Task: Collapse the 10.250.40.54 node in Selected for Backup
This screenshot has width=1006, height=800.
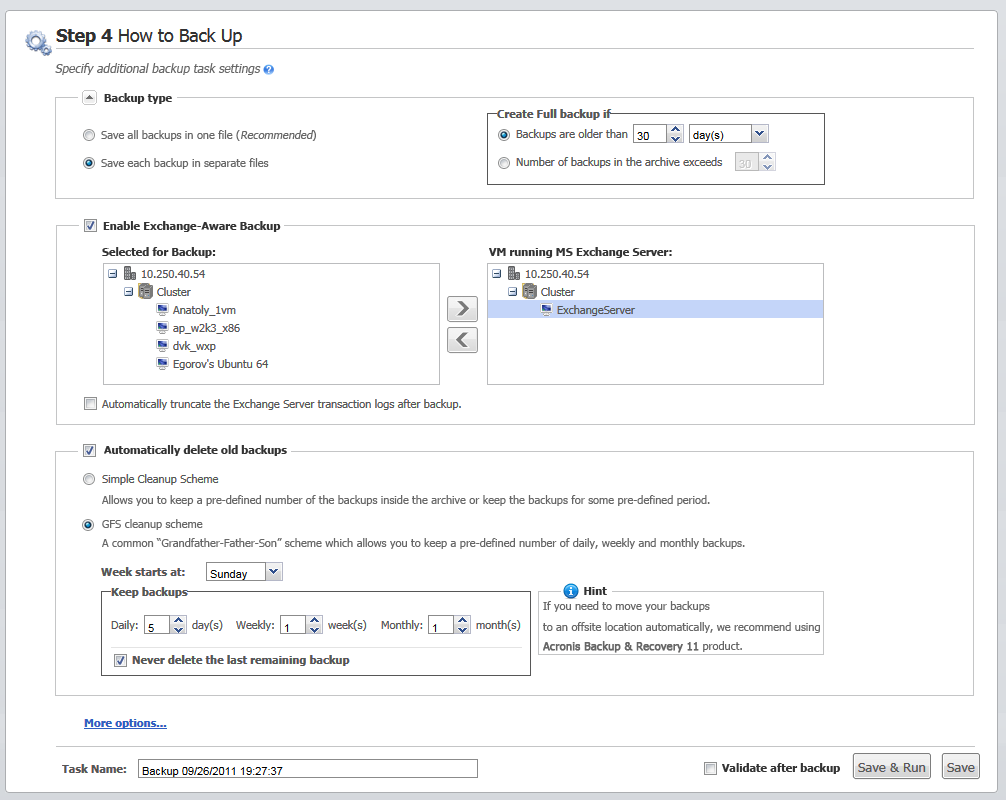Action: [x=112, y=274]
